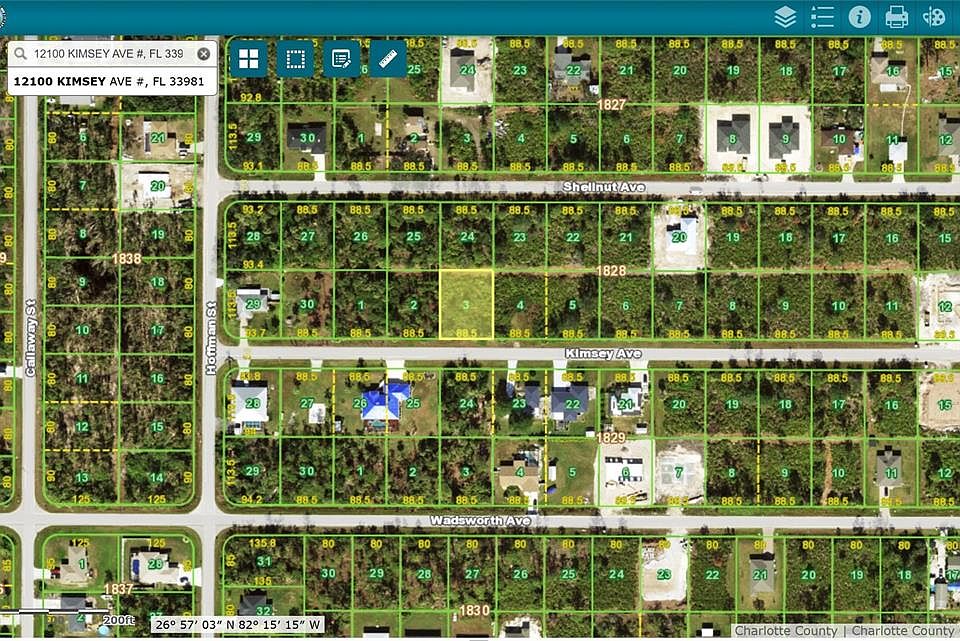Click the blue-roofed house on lot 26

click(384, 401)
